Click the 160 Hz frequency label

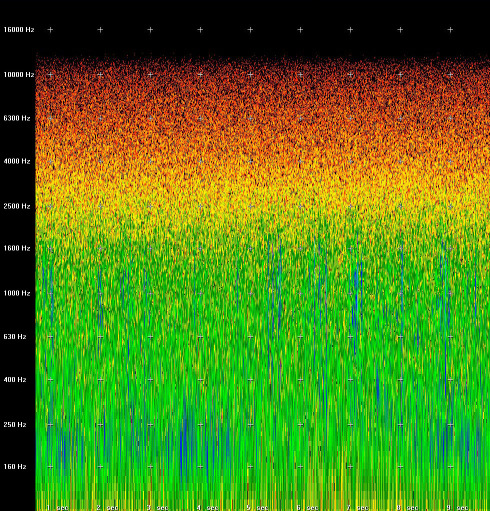[15, 467]
